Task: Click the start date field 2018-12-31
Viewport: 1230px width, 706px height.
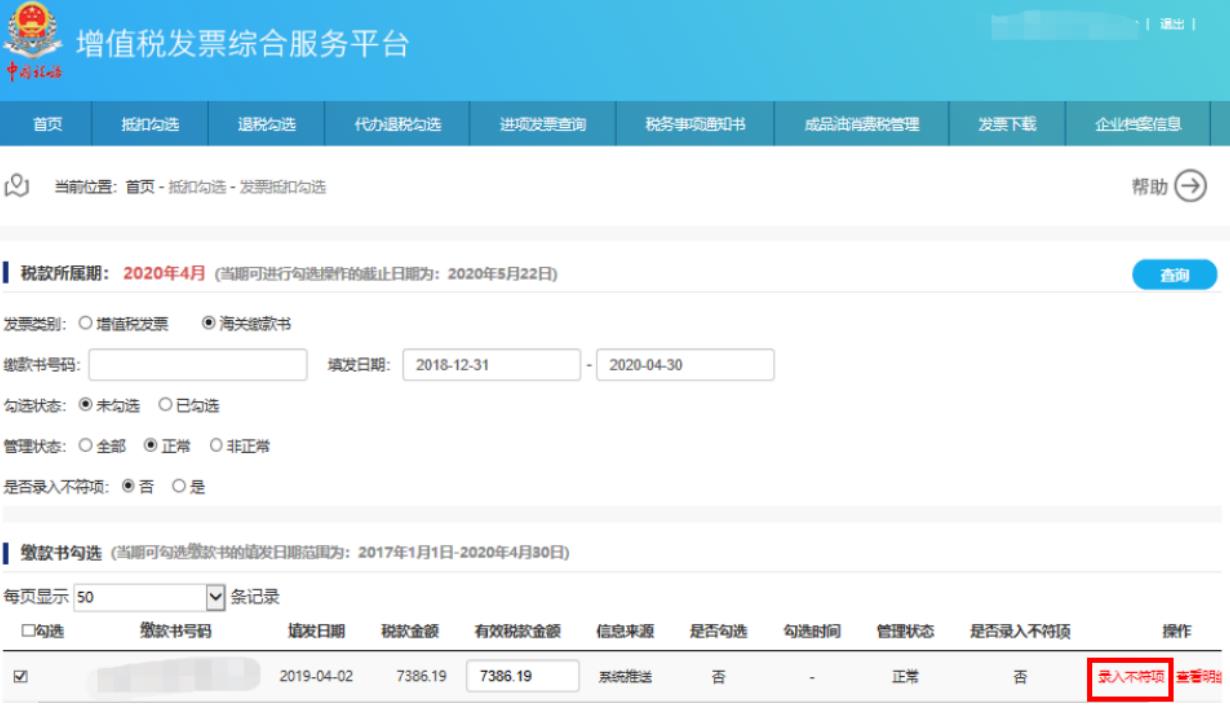Action: [x=491, y=365]
